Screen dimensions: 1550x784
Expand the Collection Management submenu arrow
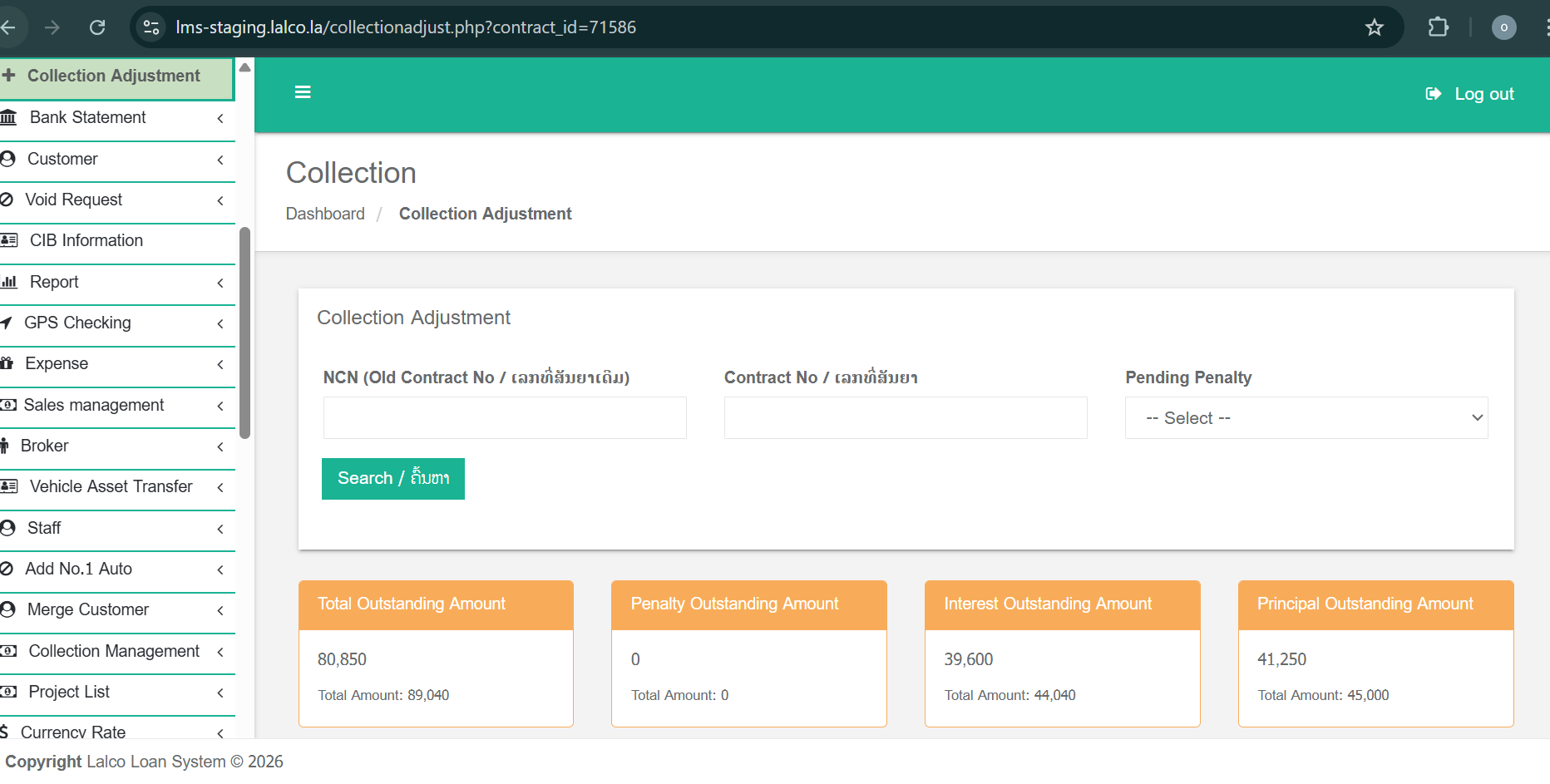(x=220, y=652)
